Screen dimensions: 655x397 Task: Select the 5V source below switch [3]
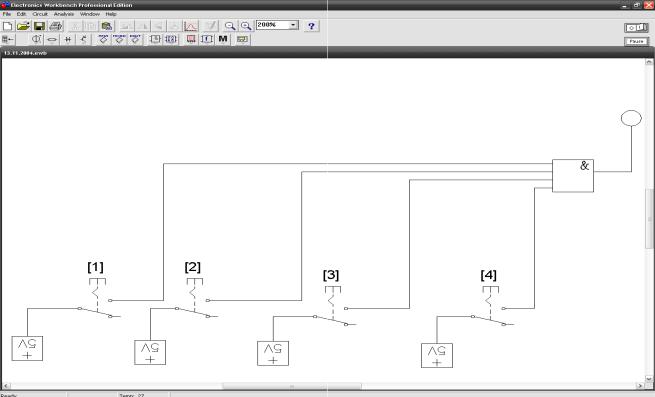pyautogui.click(x=273, y=353)
